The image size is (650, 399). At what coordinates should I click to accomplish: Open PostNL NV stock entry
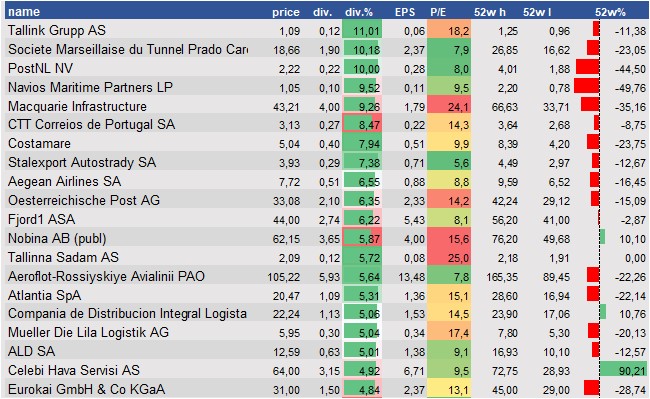click(x=40, y=68)
